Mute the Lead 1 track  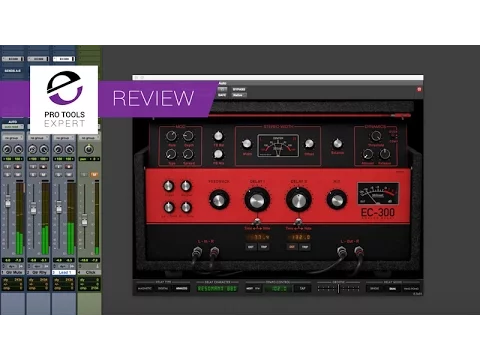point(69,174)
